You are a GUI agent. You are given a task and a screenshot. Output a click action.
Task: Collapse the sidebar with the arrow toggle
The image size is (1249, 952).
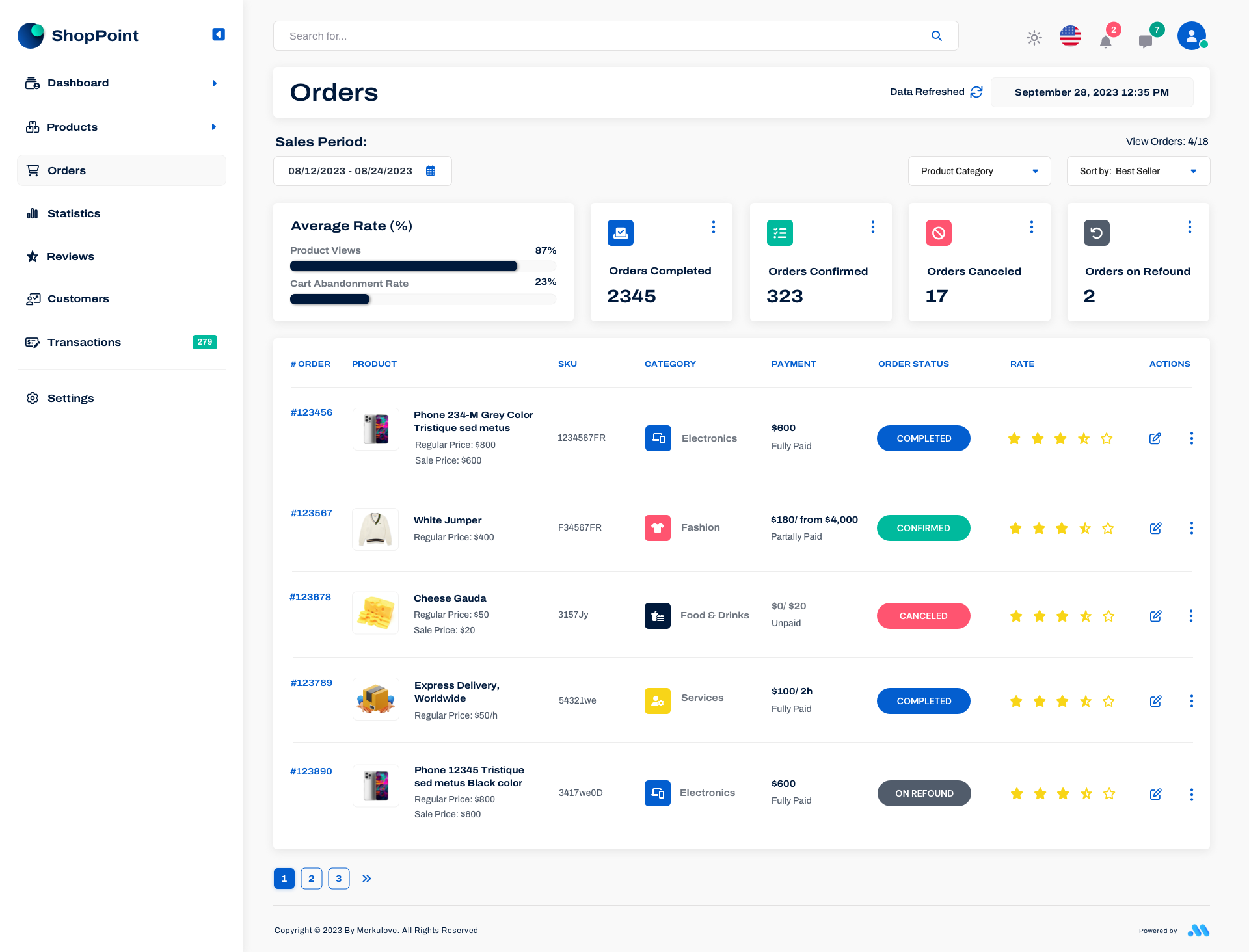point(218,34)
